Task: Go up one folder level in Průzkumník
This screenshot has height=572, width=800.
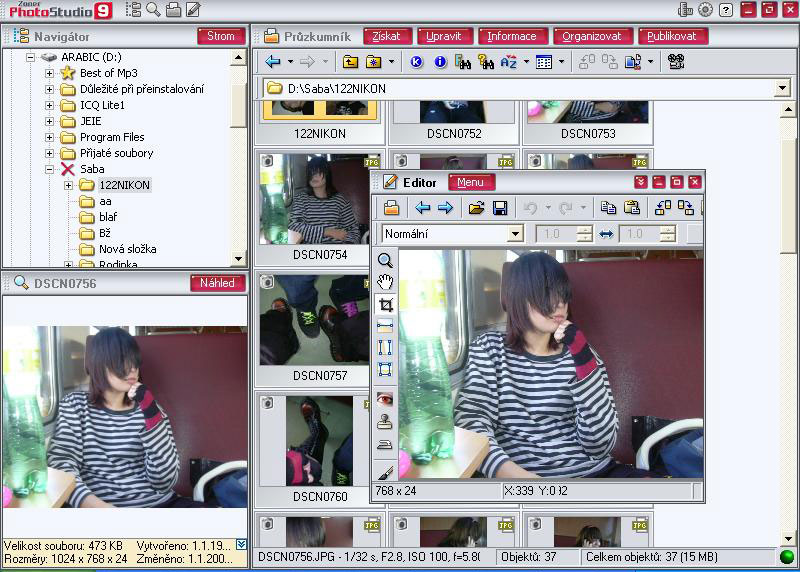Action: [x=350, y=62]
